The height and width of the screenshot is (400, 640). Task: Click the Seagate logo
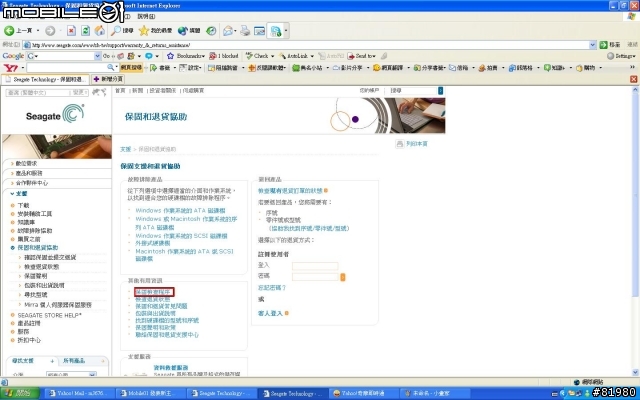[x=55, y=114]
